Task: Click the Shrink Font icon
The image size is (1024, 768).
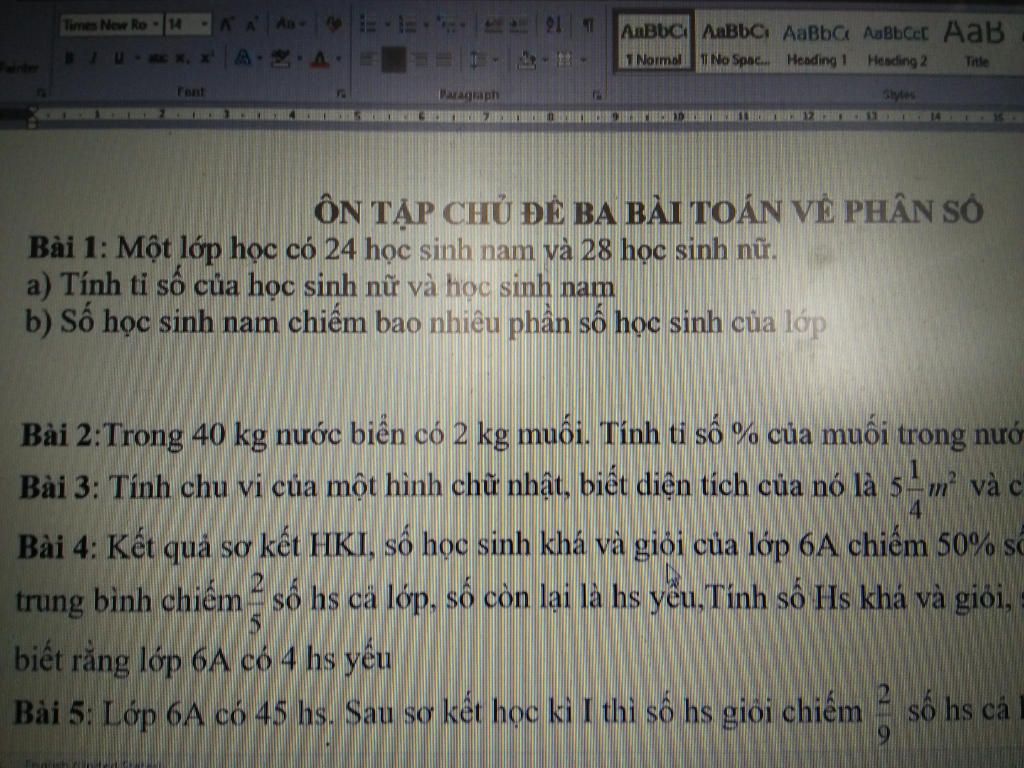Action: (251, 25)
